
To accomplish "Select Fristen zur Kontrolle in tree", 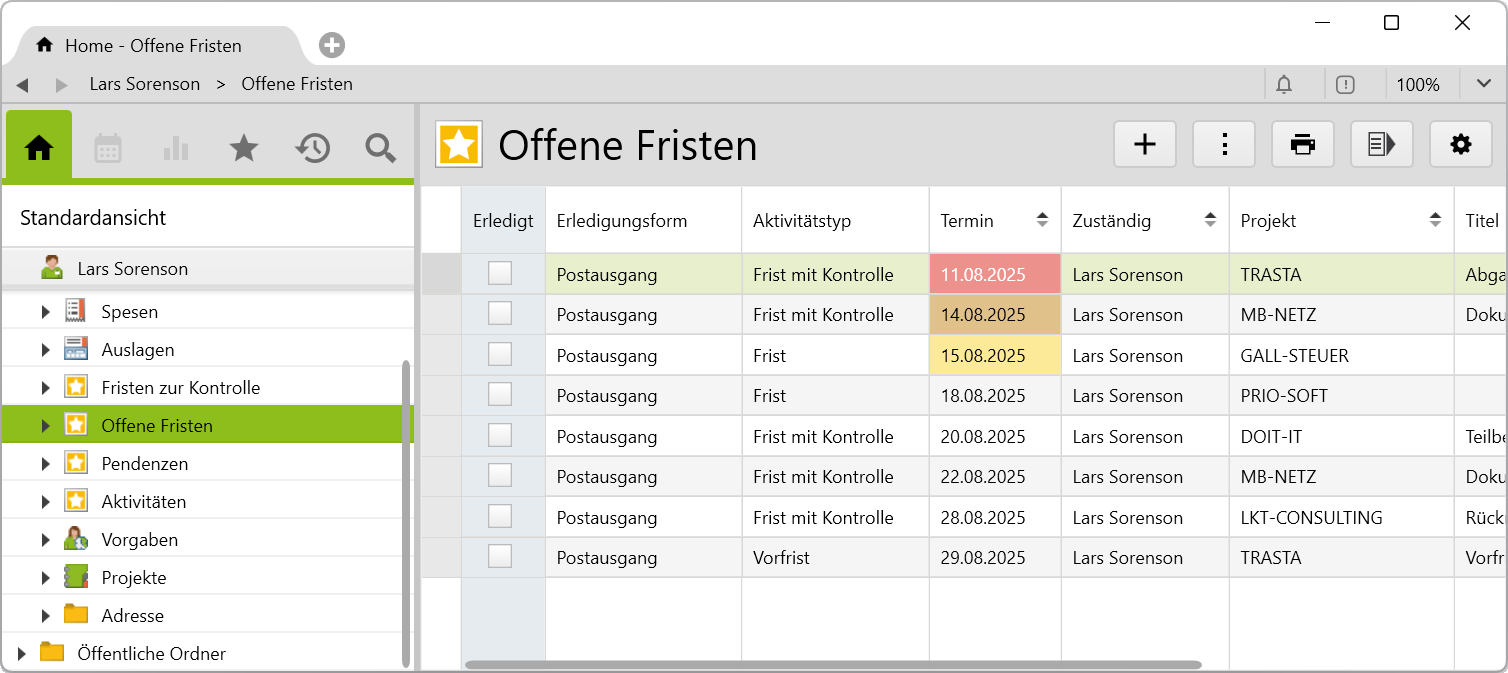I will coord(181,388).
